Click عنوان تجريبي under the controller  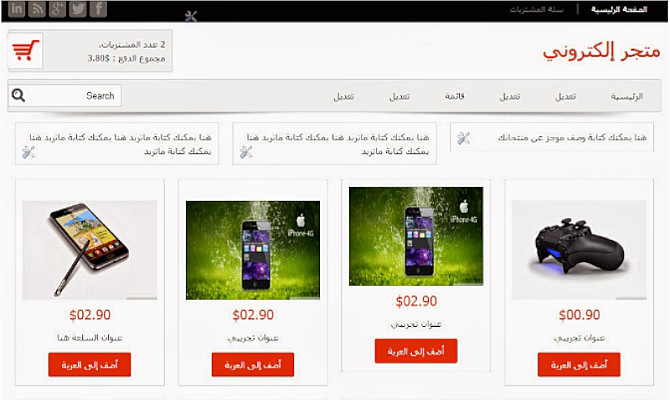click(579, 338)
